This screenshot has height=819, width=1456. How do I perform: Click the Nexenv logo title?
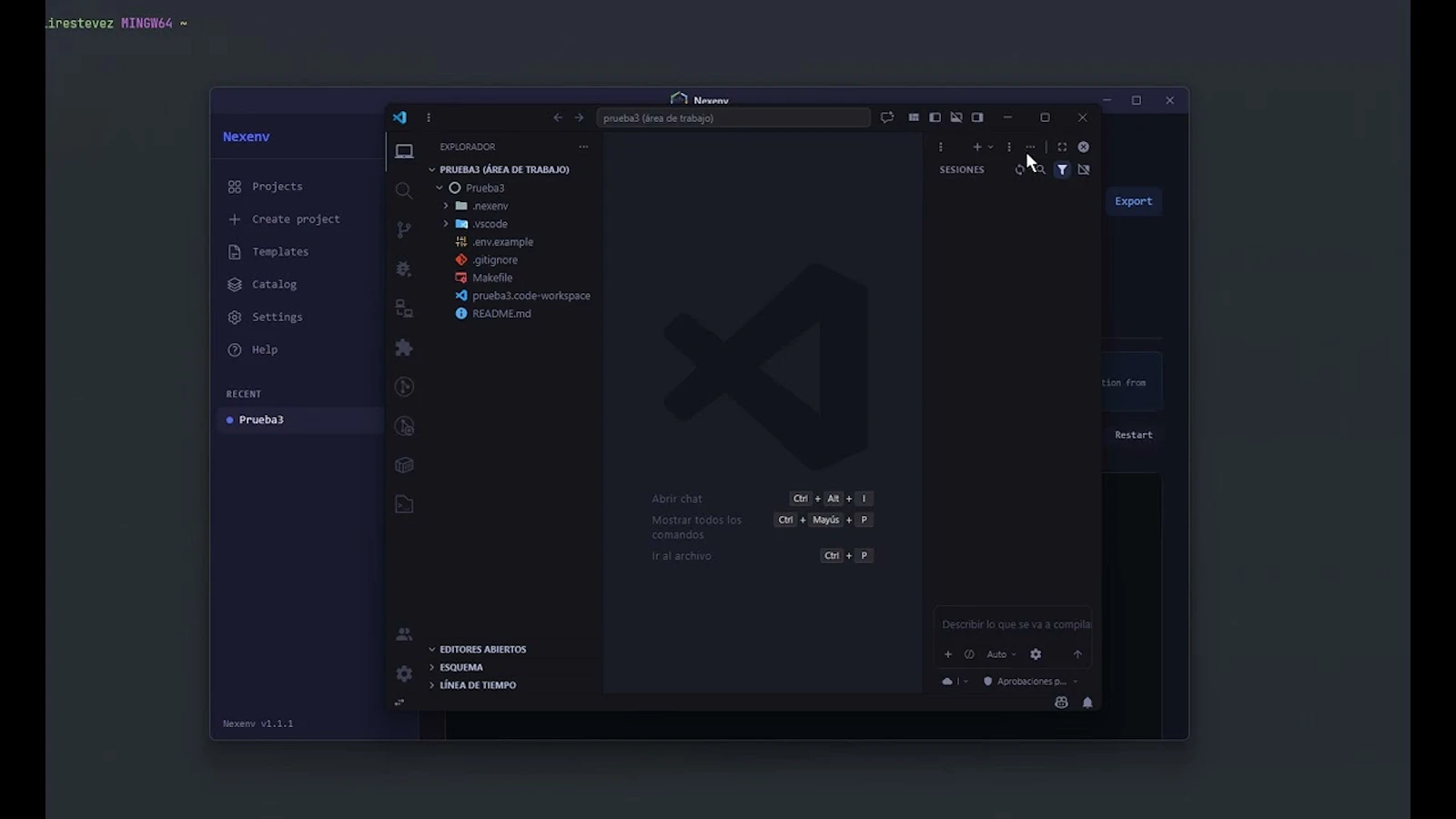click(247, 136)
